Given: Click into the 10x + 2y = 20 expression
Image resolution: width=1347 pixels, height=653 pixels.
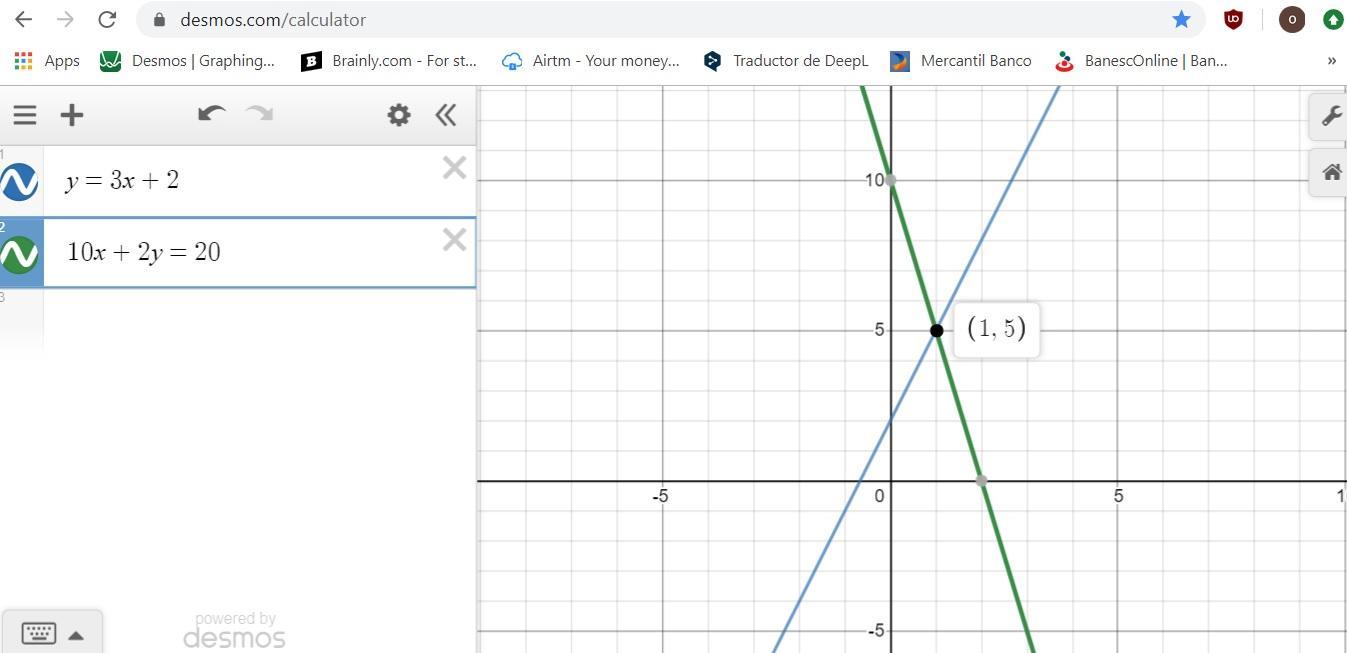Looking at the screenshot, I should (144, 252).
